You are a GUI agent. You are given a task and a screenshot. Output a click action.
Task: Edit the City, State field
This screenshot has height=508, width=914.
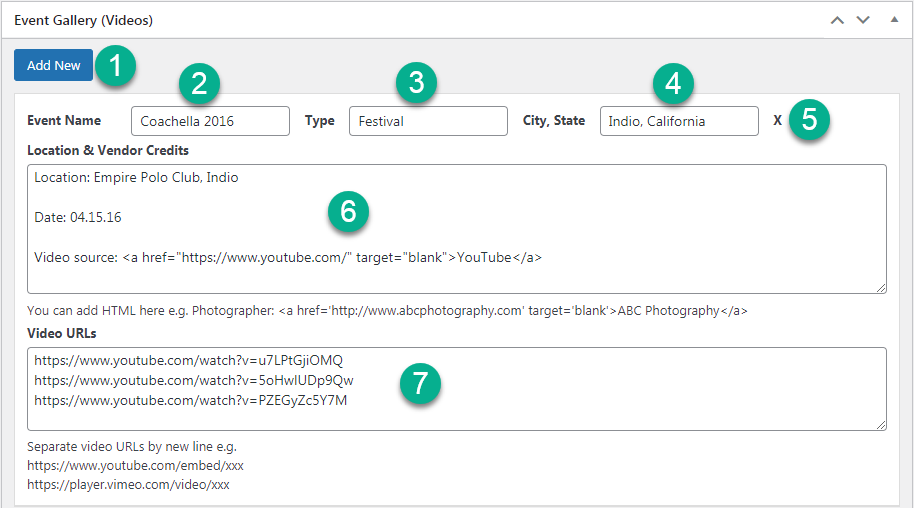pos(679,121)
